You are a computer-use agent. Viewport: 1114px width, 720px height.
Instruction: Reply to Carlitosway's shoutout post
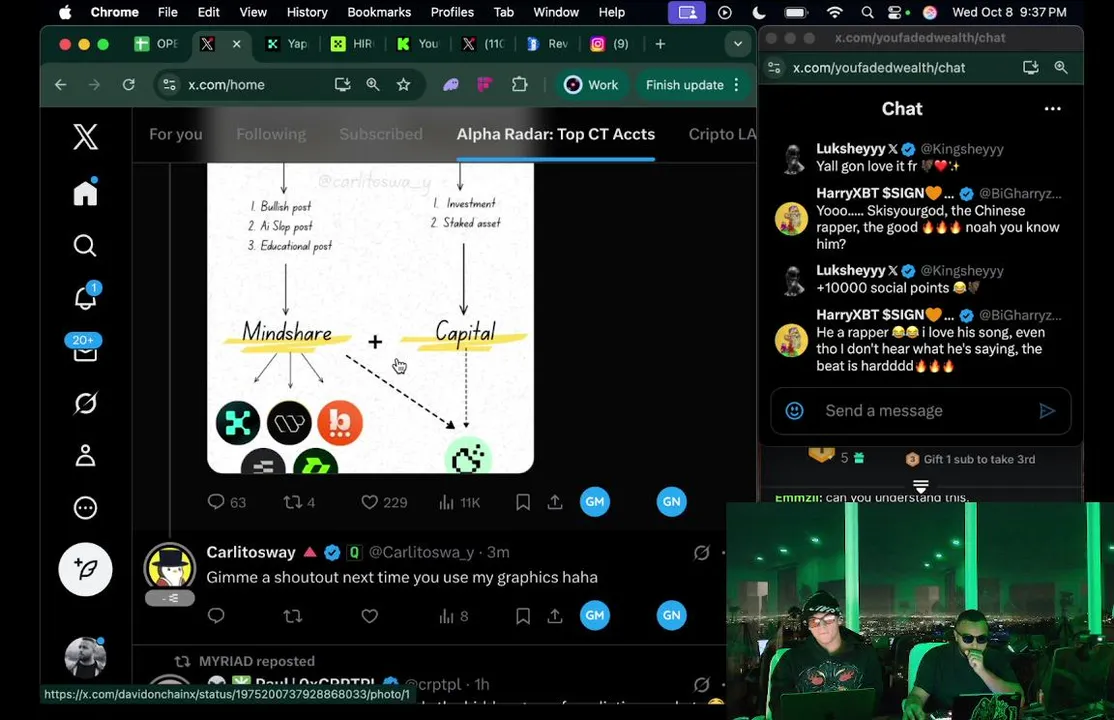(216, 616)
